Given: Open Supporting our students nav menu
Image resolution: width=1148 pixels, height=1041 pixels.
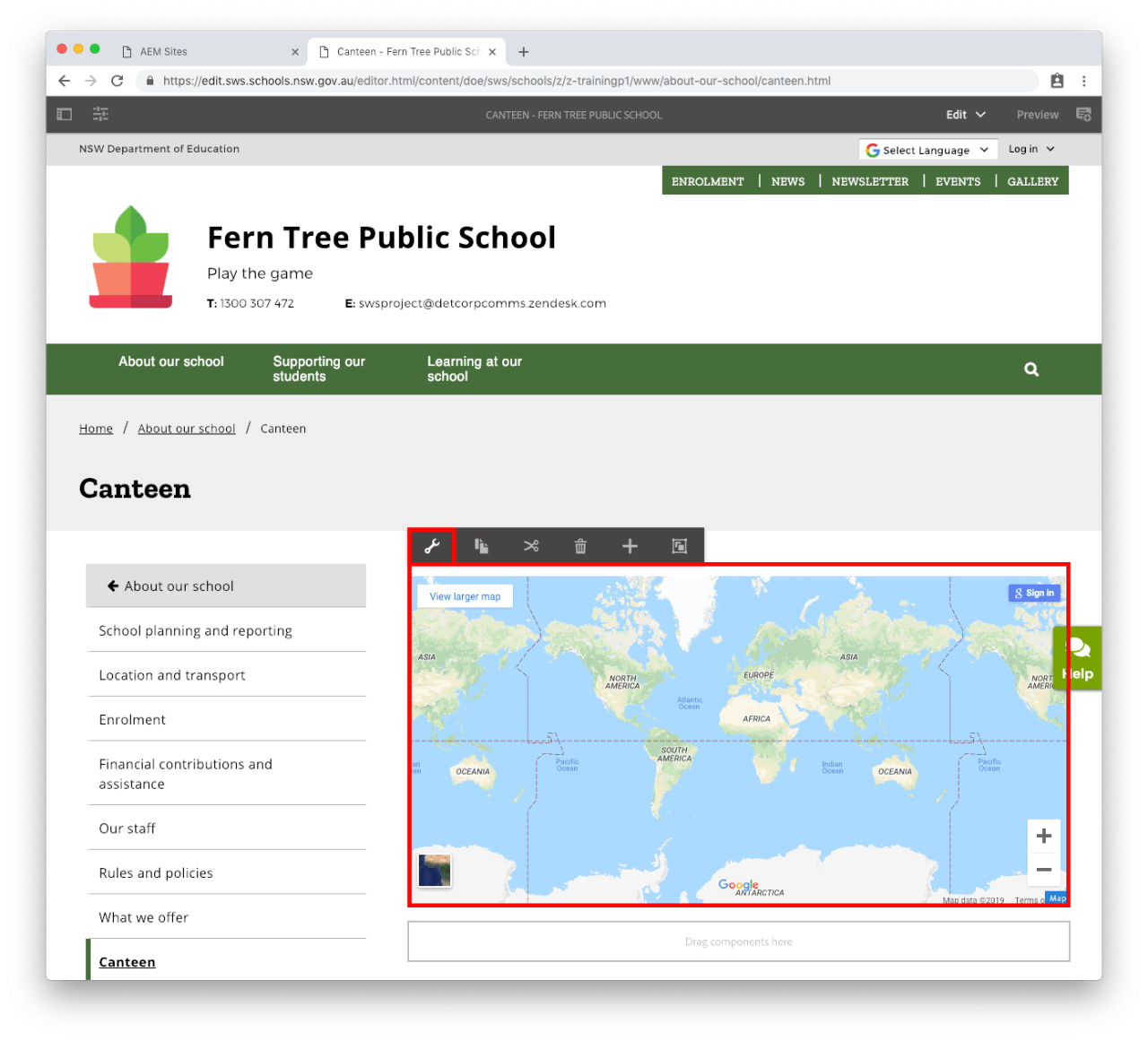Looking at the screenshot, I should pos(318,369).
